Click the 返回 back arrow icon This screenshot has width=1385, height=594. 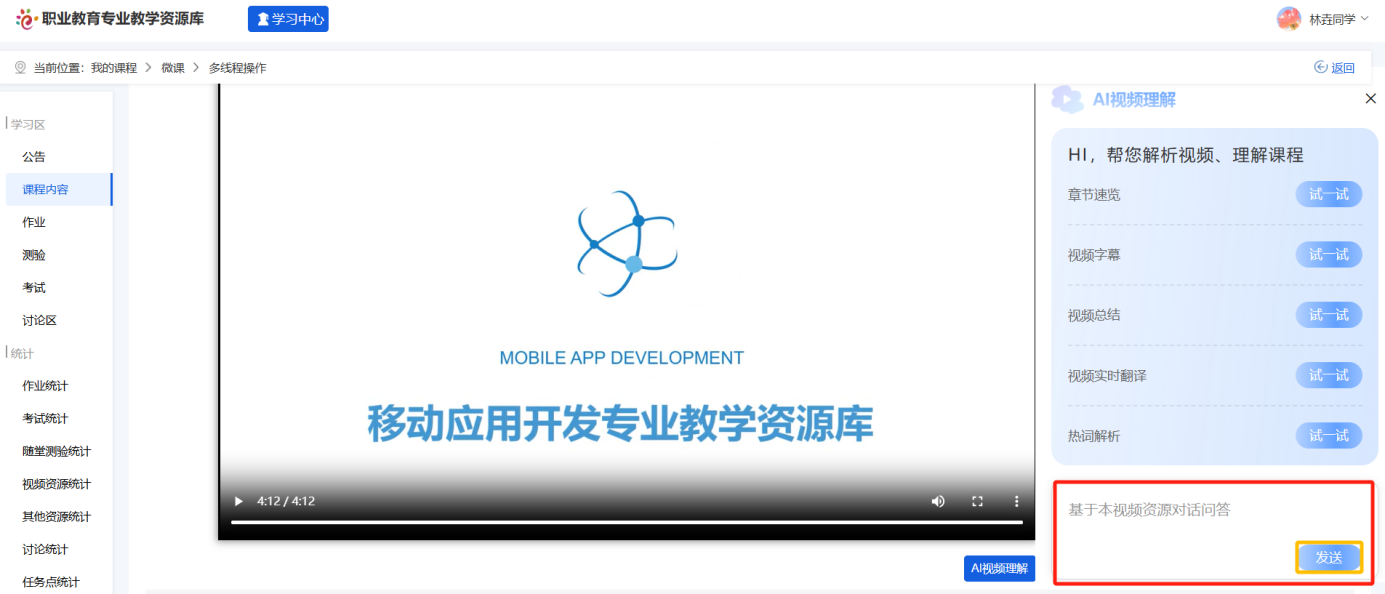(1320, 68)
